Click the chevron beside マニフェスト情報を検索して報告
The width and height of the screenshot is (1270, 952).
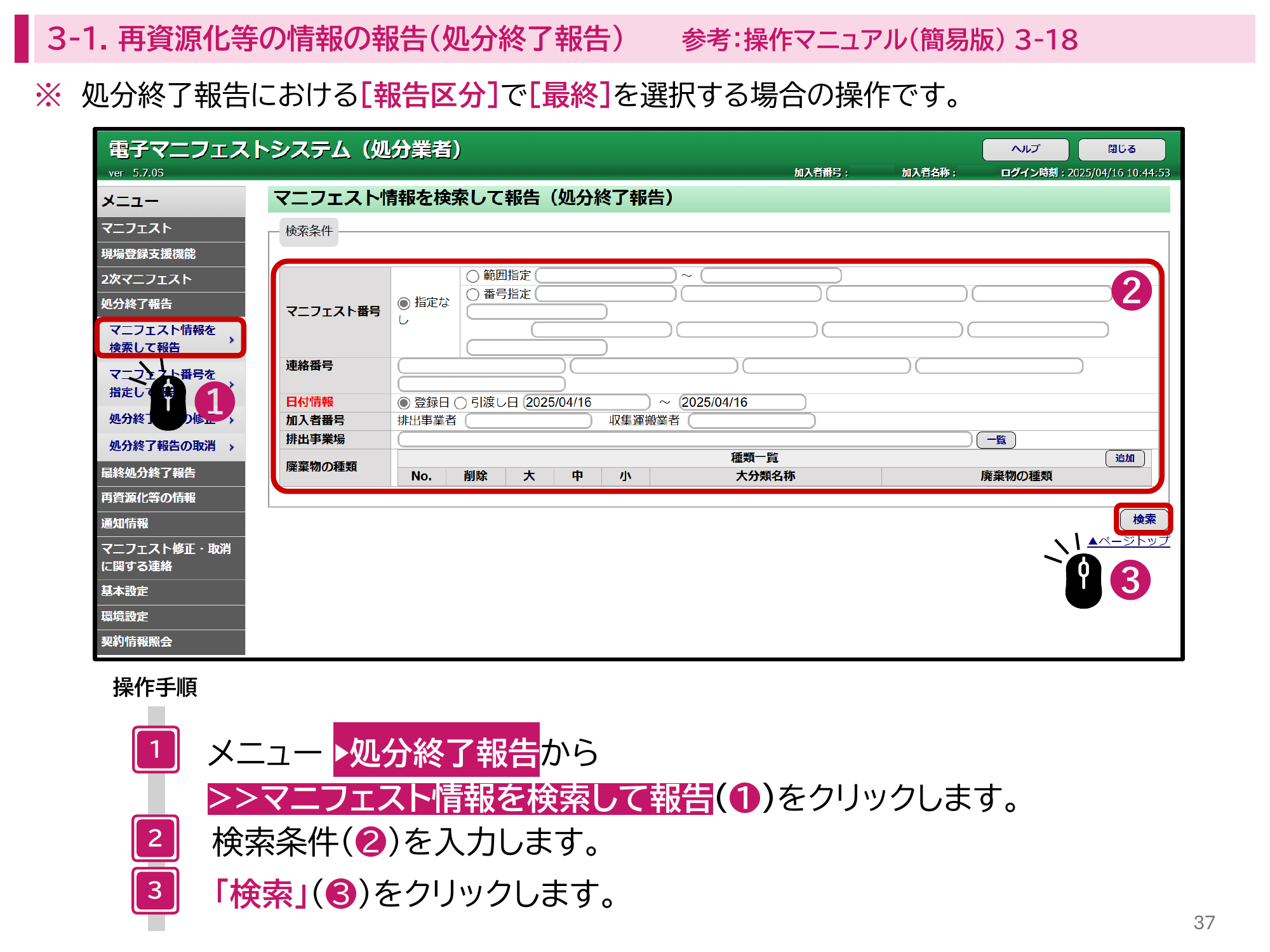[x=232, y=340]
